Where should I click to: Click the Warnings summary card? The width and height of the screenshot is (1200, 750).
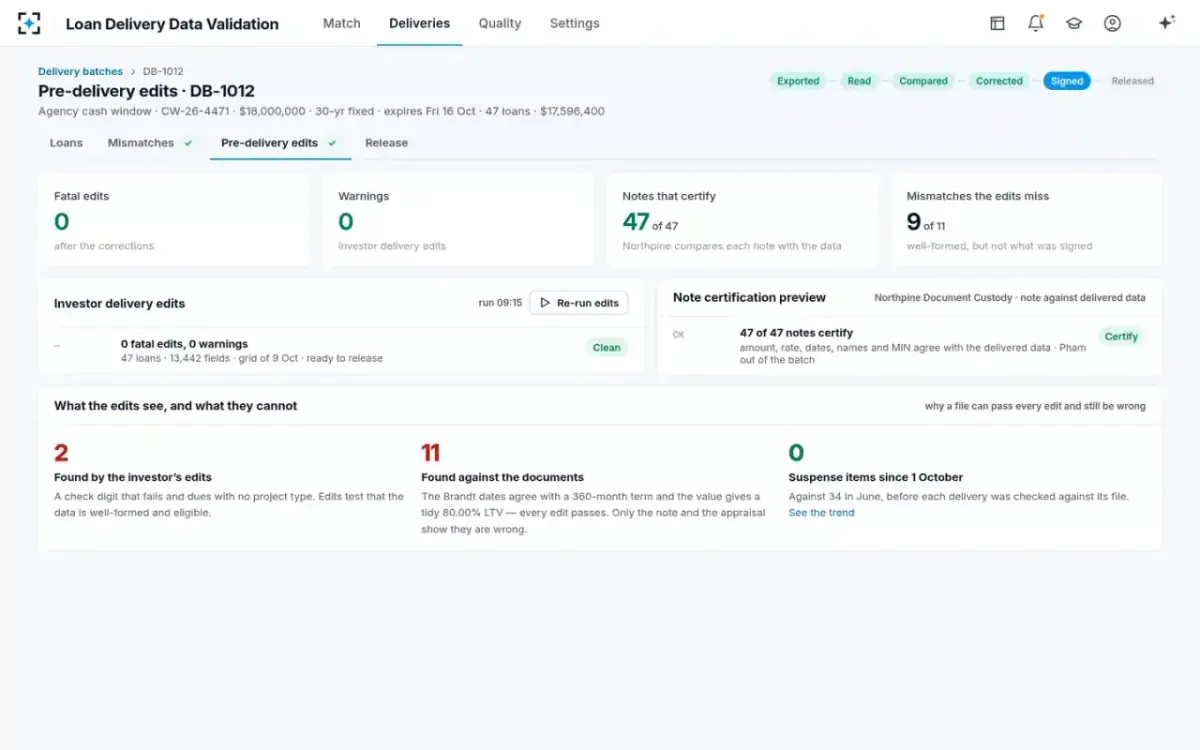point(458,220)
